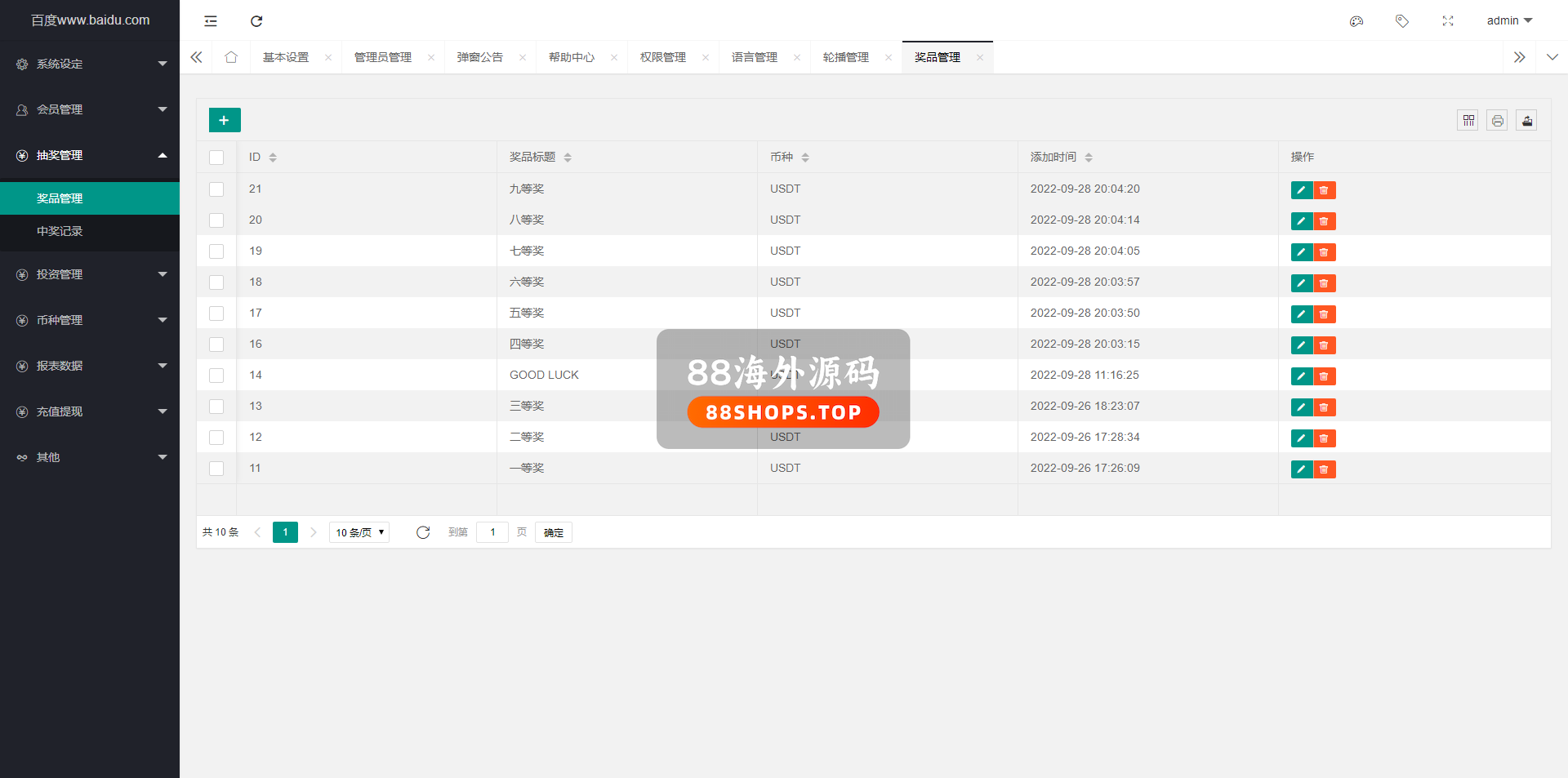Open the theme palette icon in header
Image resolution: width=1568 pixels, height=778 pixels.
point(1356,21)
